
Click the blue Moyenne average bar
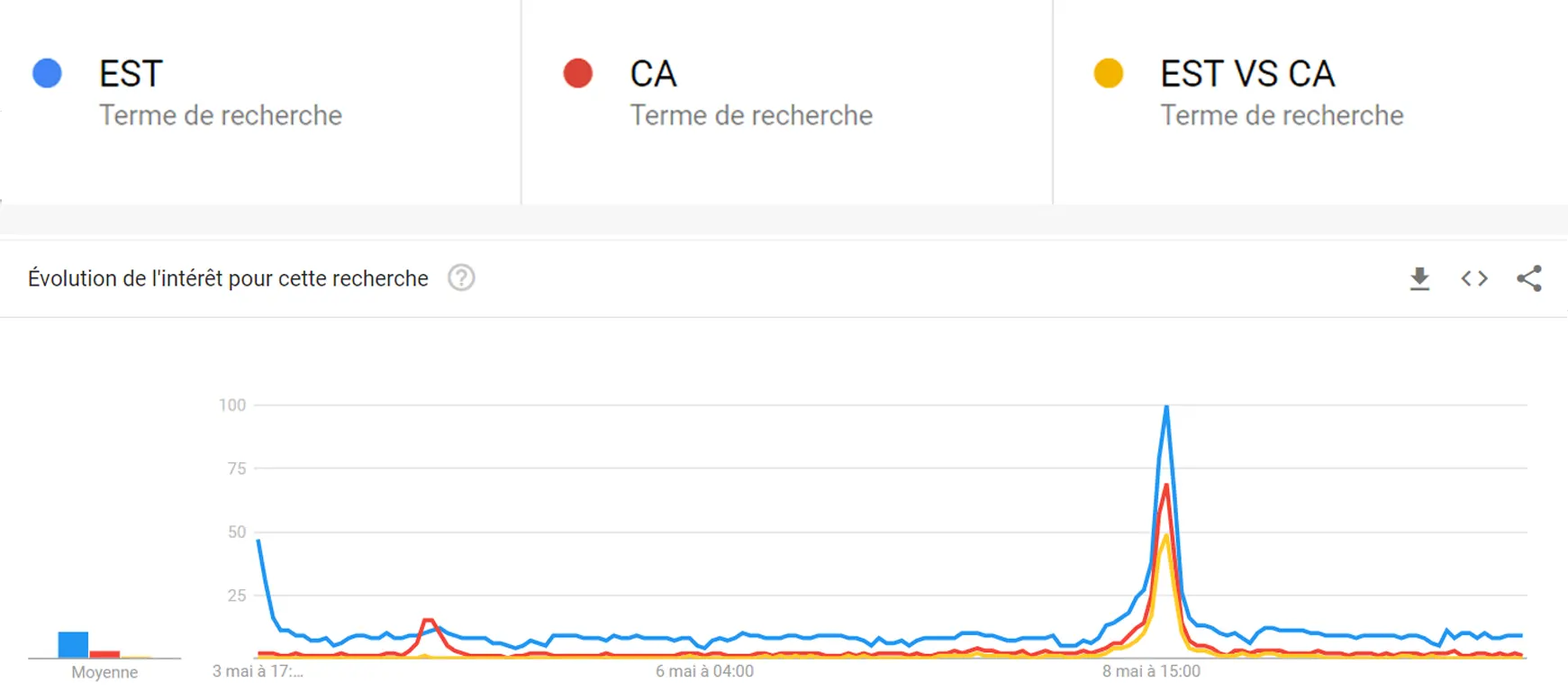pos(73,644)
